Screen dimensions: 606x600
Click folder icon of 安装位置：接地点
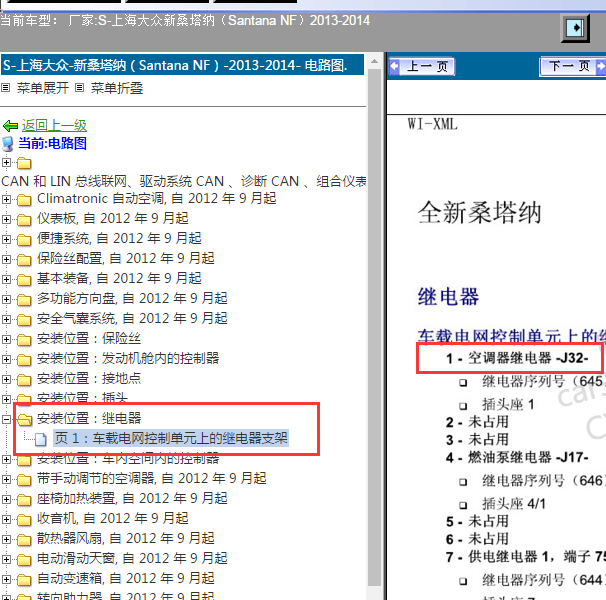(x=24, y=380)
